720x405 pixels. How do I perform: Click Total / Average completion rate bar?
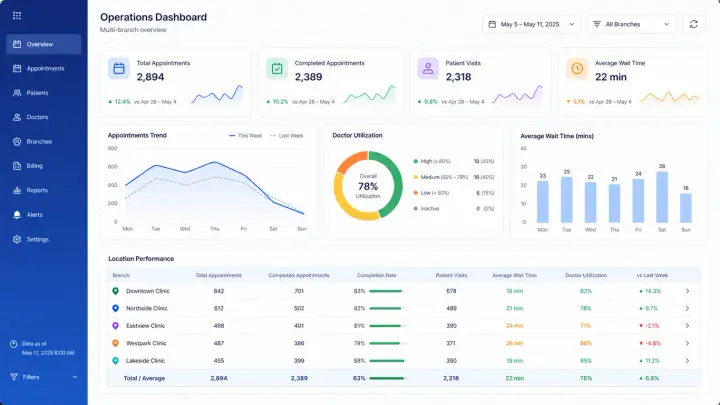[388, 378]
